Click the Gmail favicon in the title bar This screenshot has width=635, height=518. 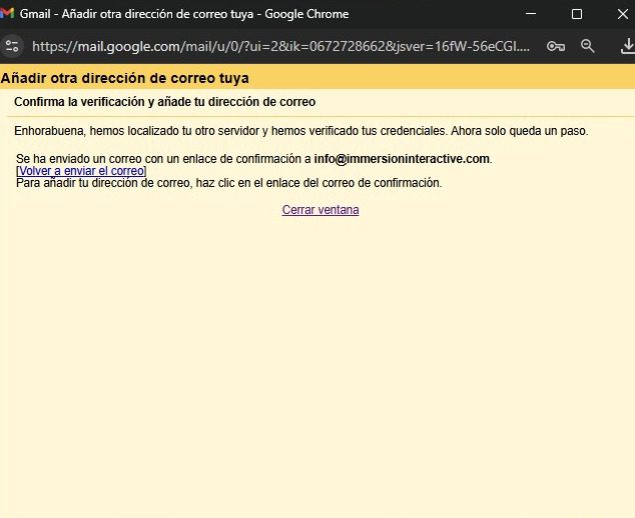(8, 14)
